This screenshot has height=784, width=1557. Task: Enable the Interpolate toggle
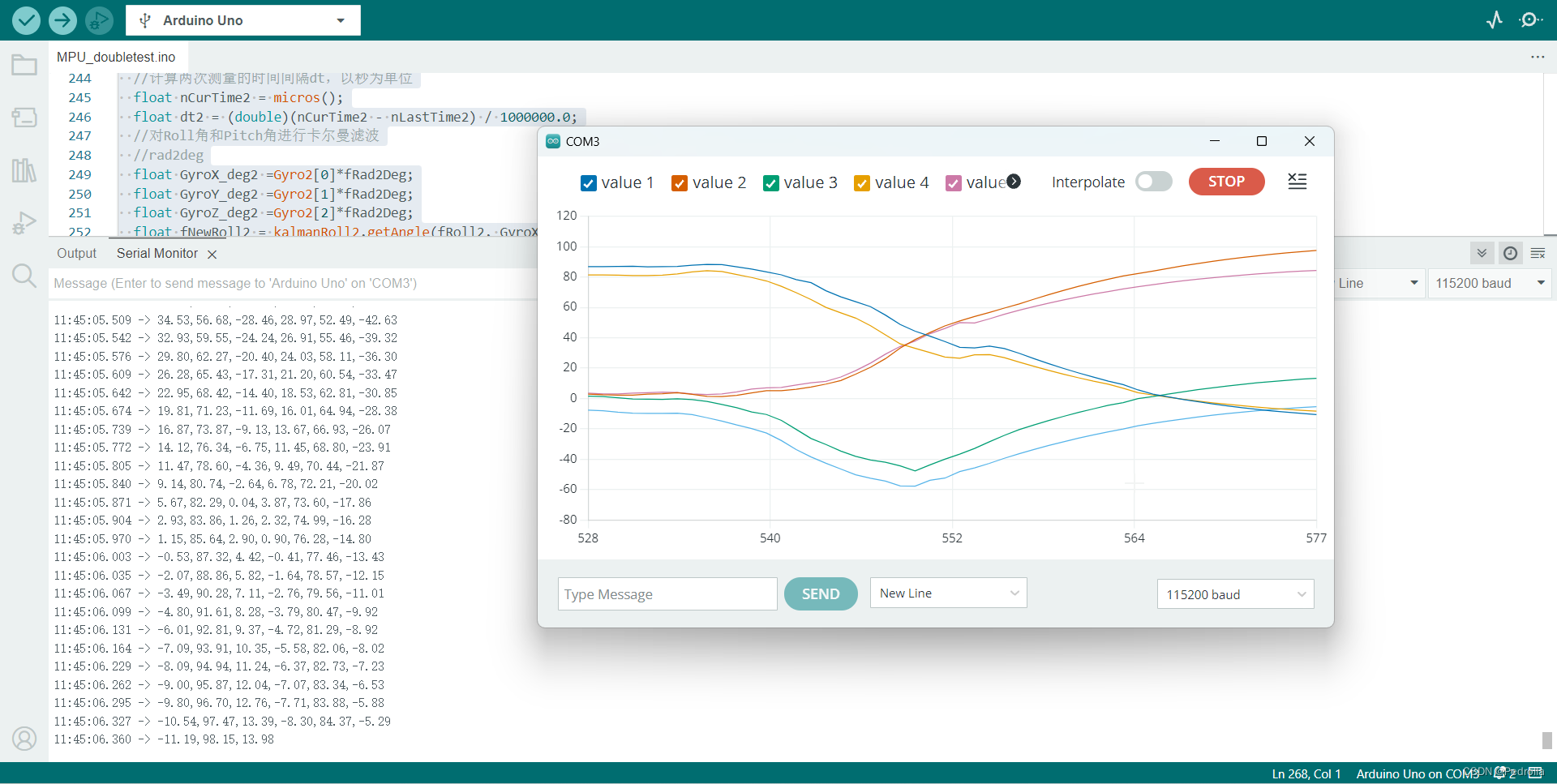(x=1153, y=182)
